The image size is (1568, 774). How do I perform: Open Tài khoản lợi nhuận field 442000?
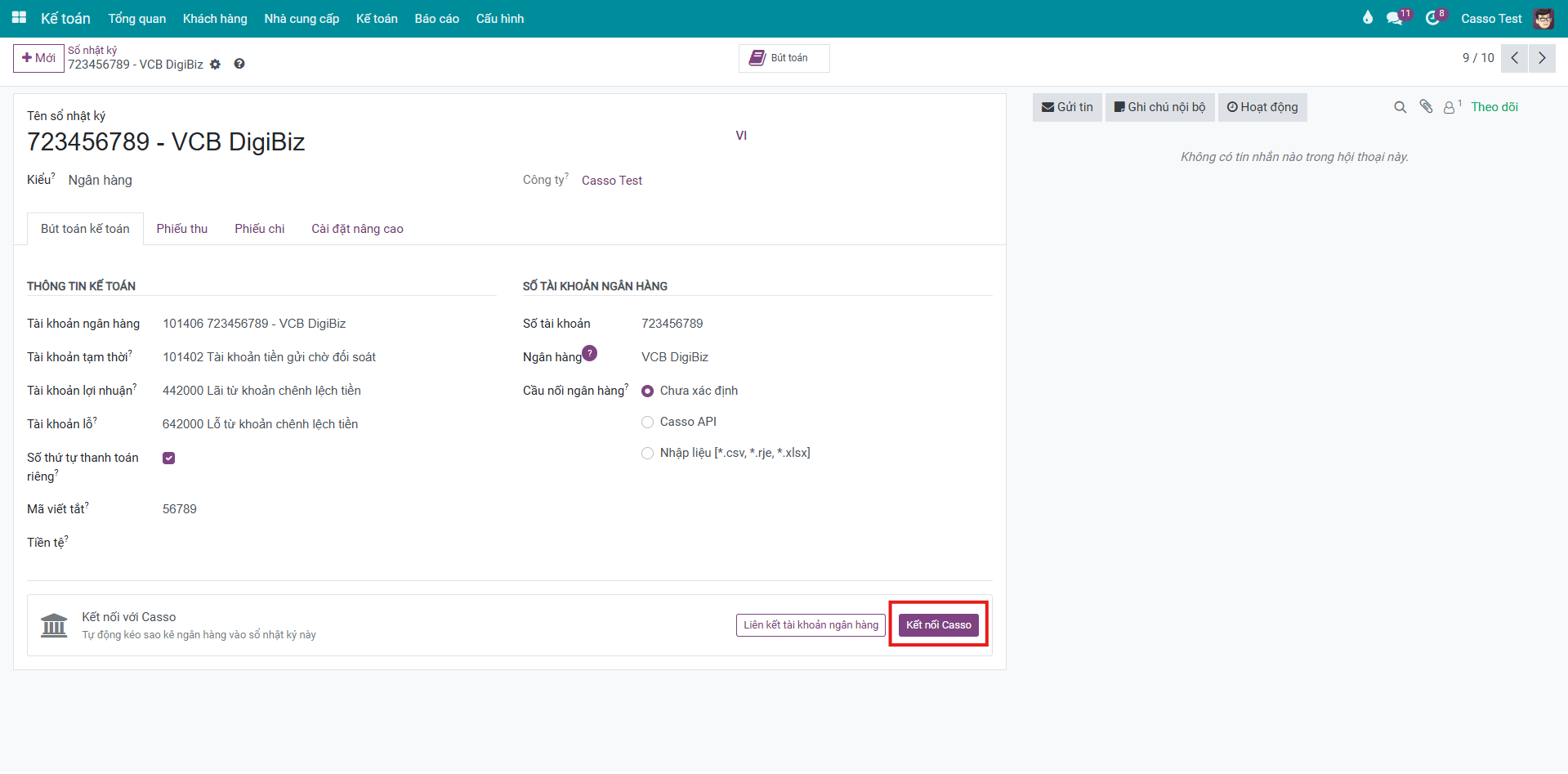[261, 391]
